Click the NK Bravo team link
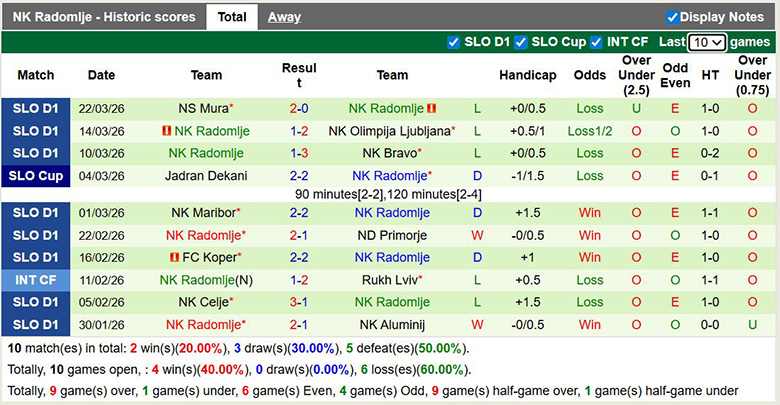The image size is (780, 405). pos(388,153)
